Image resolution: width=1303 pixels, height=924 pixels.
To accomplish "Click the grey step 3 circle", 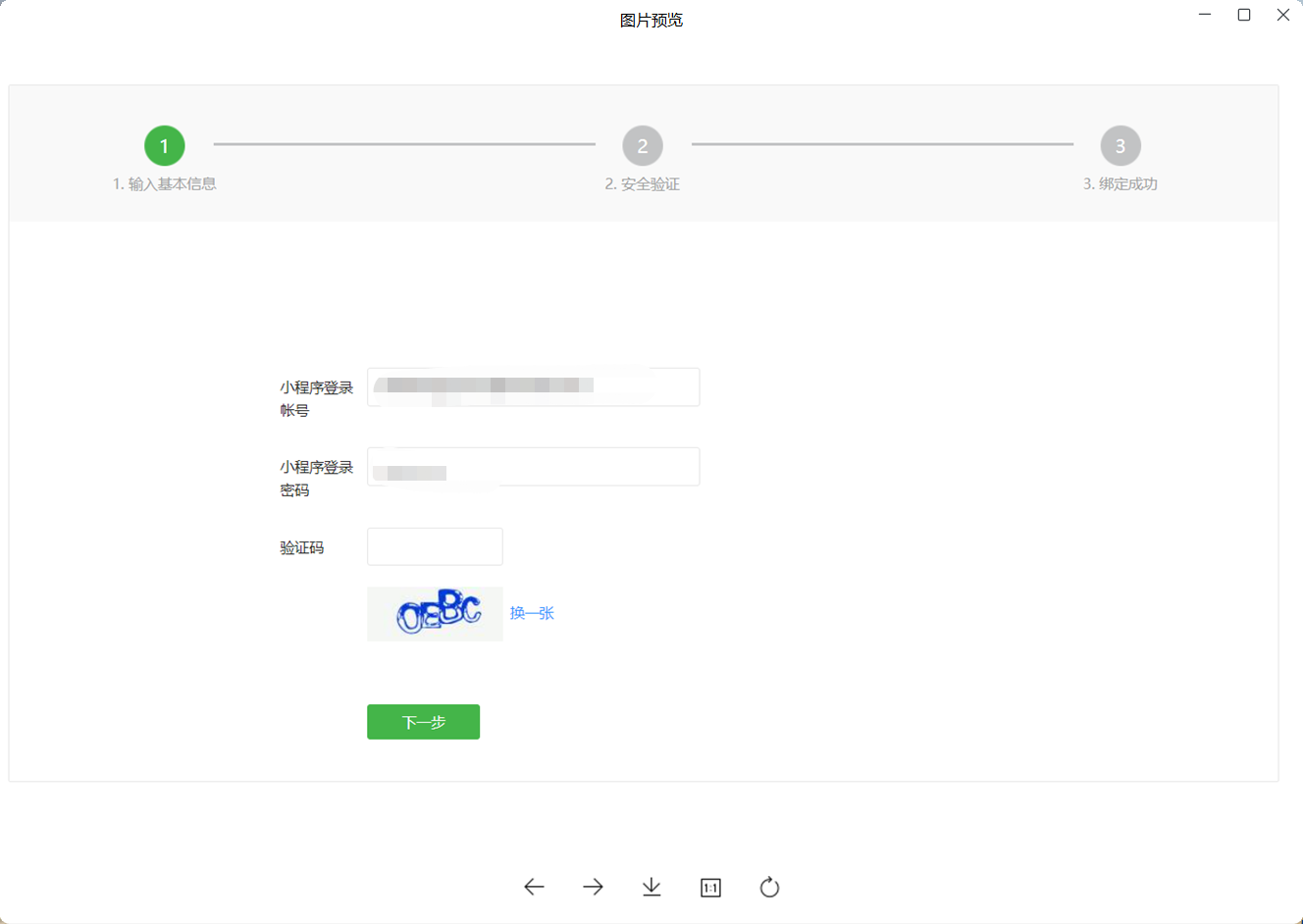I will click(x=1121, y=146).
